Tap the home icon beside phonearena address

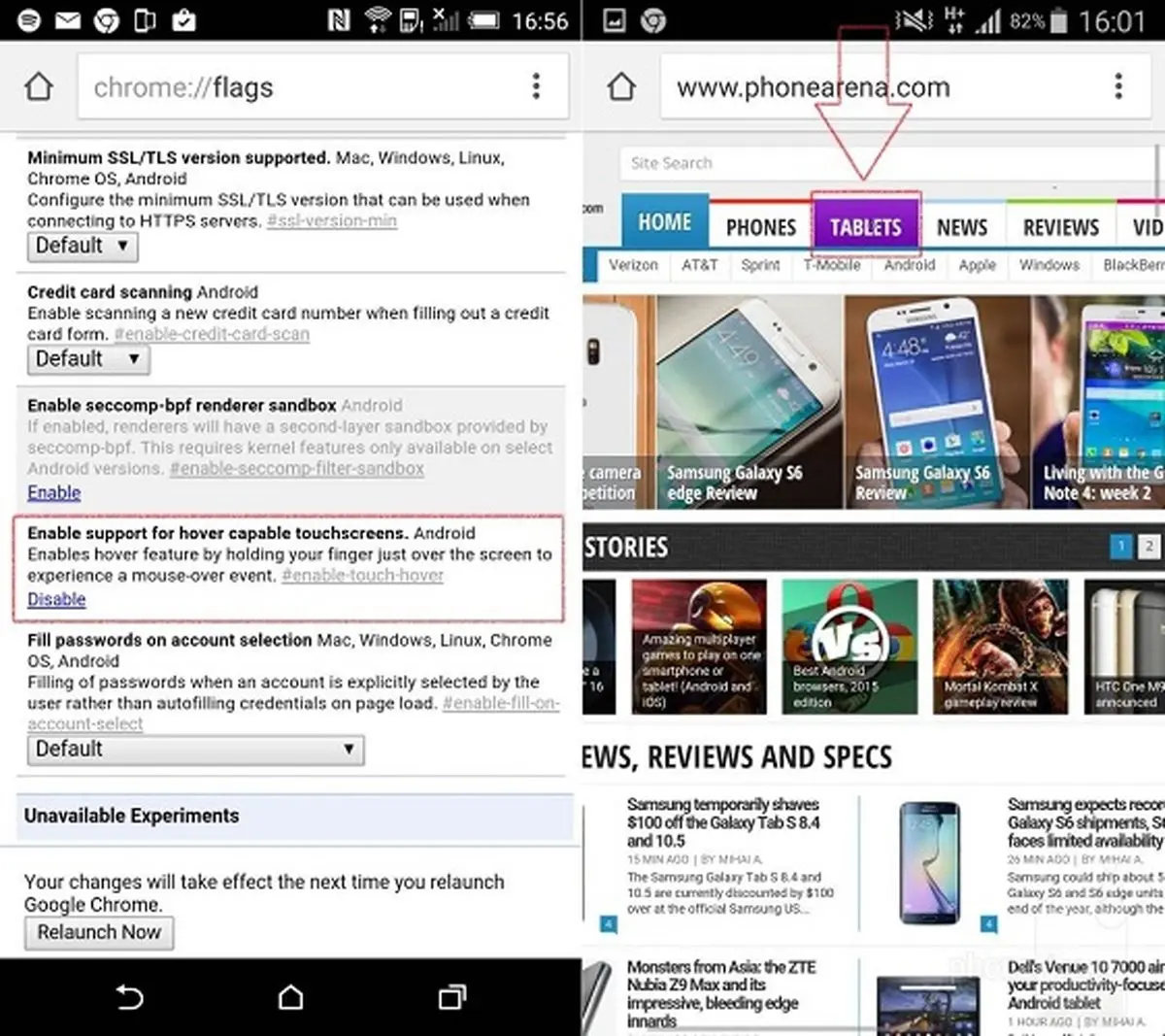point(621,86)
